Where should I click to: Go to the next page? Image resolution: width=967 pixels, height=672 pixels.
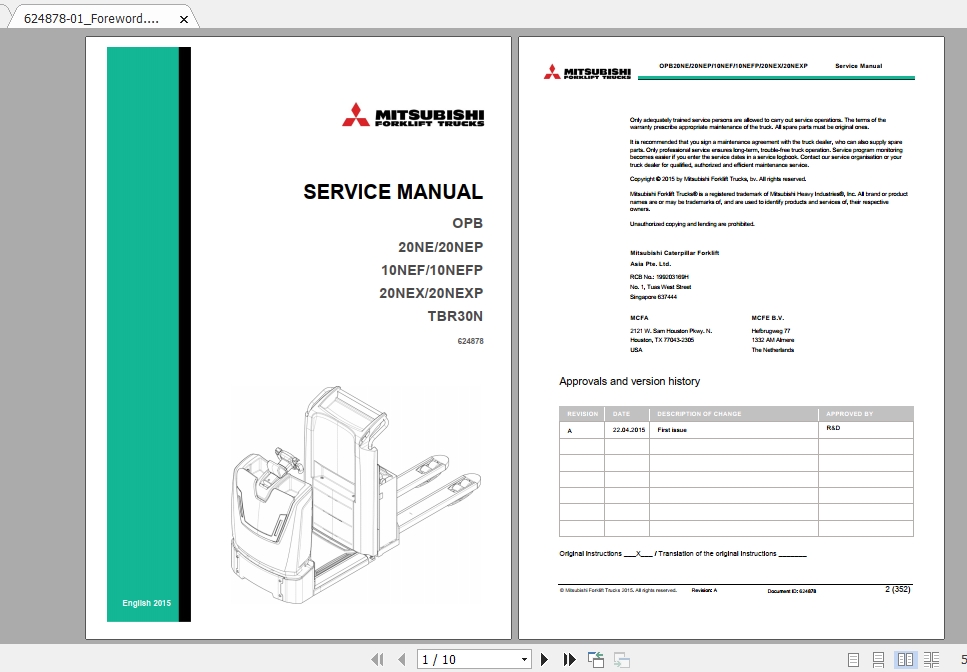(x=545, y=659)
